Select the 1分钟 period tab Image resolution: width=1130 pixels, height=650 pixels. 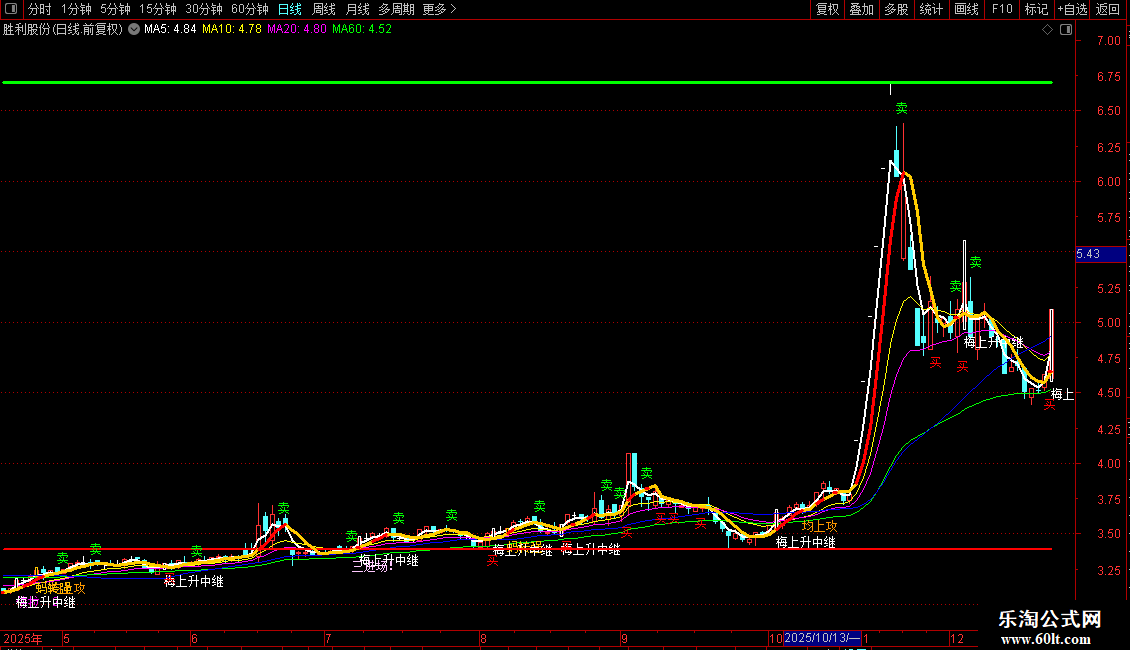click(76, 9)
